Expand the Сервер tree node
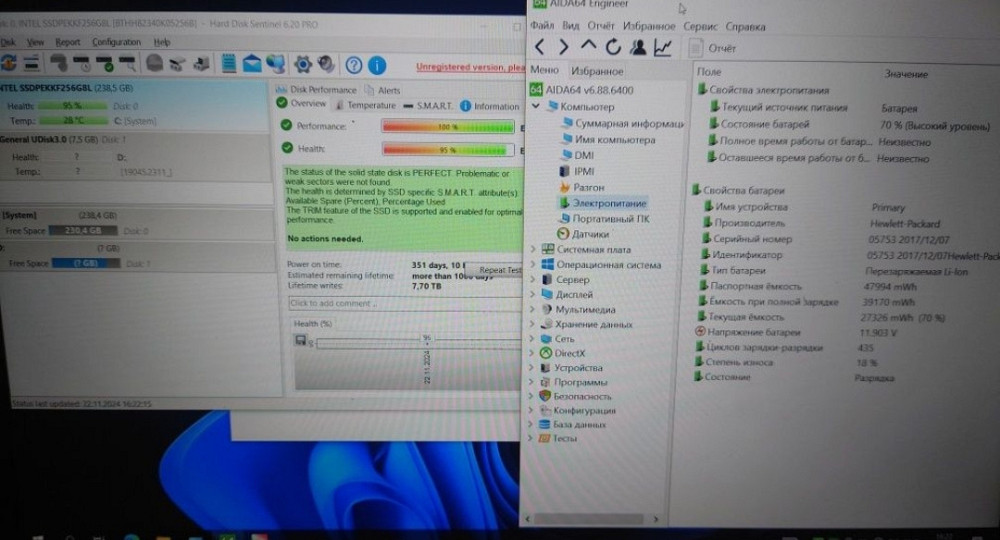The image size is (1000, 540). tap(533, 279)
